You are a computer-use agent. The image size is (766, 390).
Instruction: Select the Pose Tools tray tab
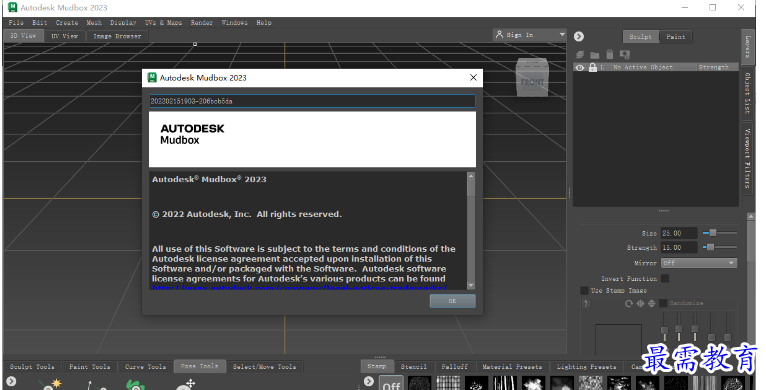[199, 366]
